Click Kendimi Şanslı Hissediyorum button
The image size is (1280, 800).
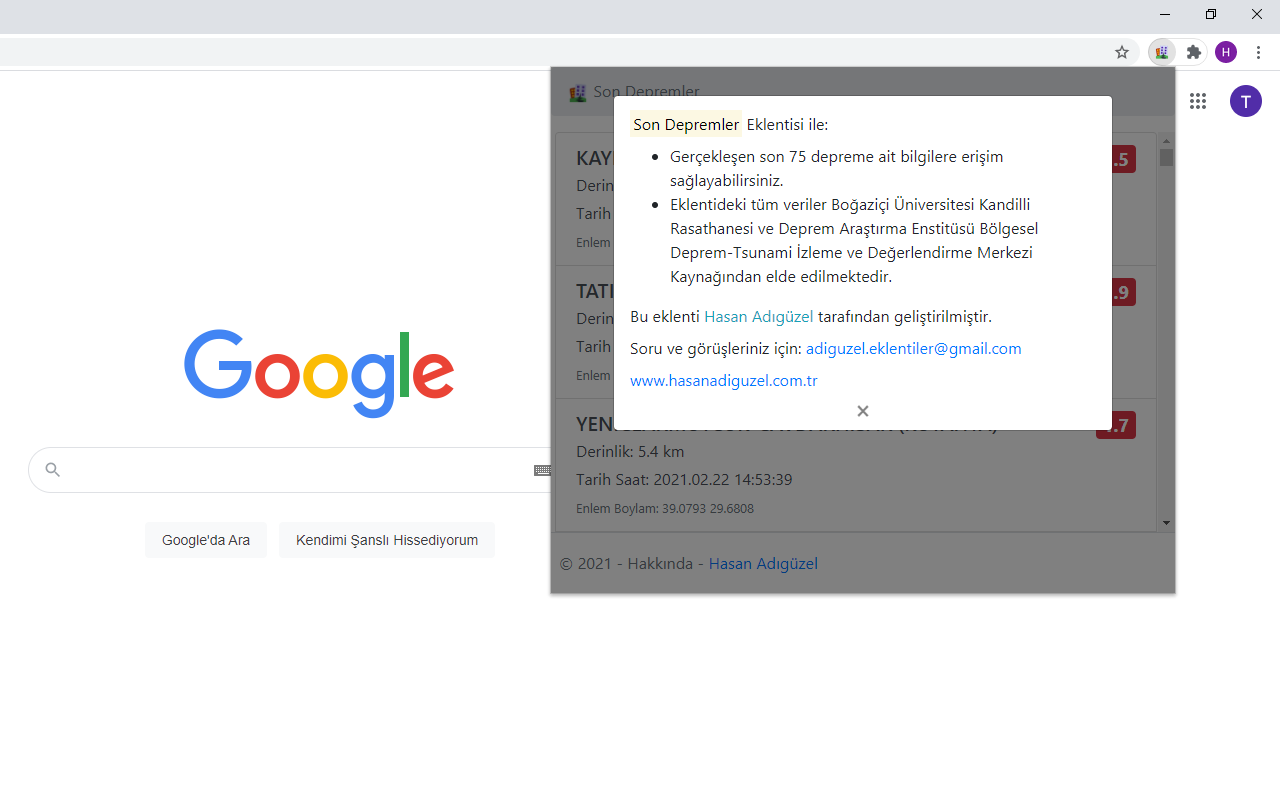coord(387,540)
